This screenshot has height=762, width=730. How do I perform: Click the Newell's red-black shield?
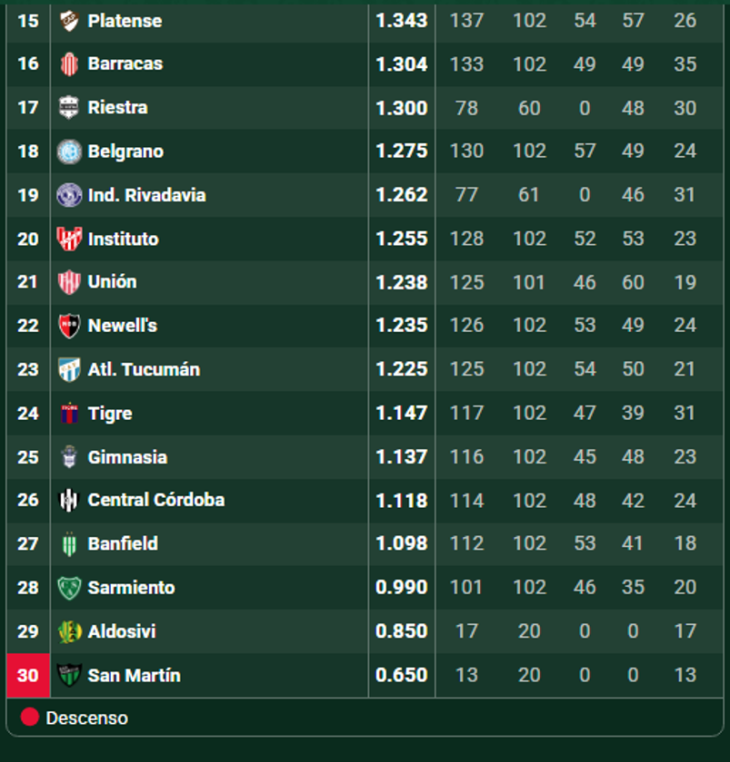(69, 326)
